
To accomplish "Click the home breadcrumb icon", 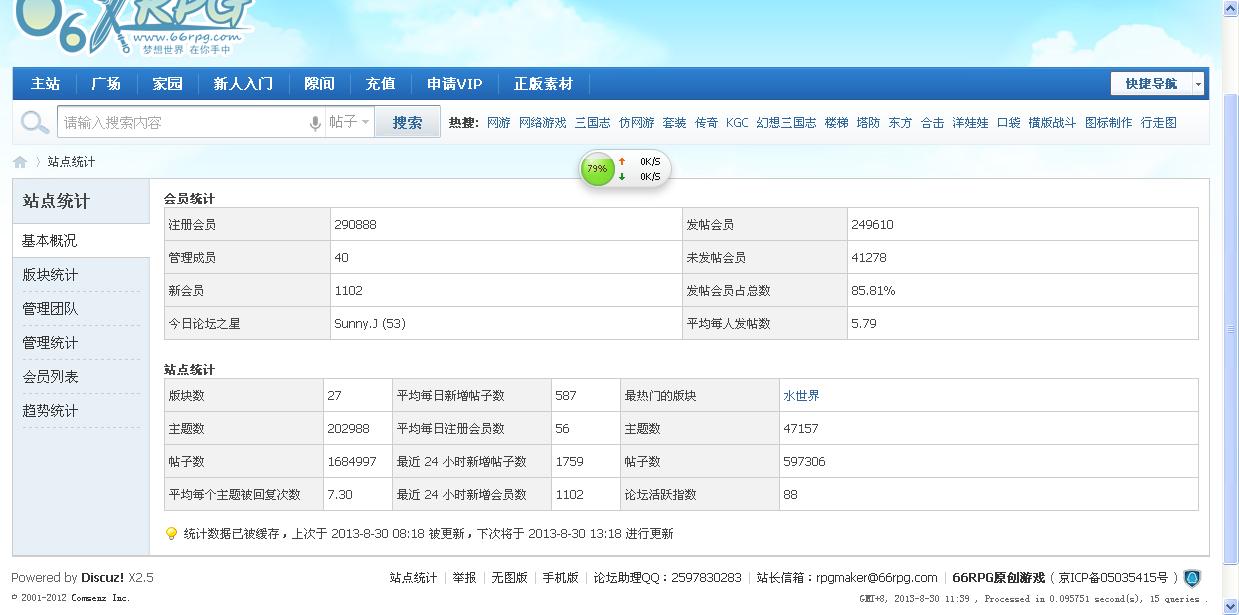I will (x=20, y=162).
